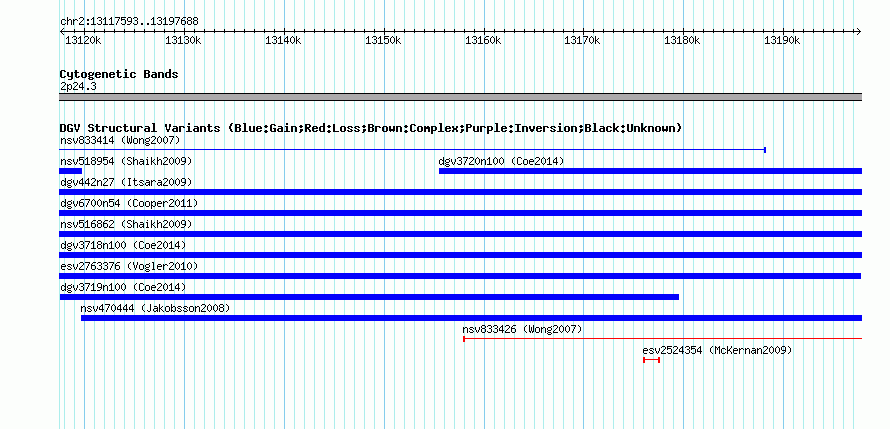This screenshot has width=890, height=429.
Task: Click the 13180k ruler tick label
Action: click(682, 40)
